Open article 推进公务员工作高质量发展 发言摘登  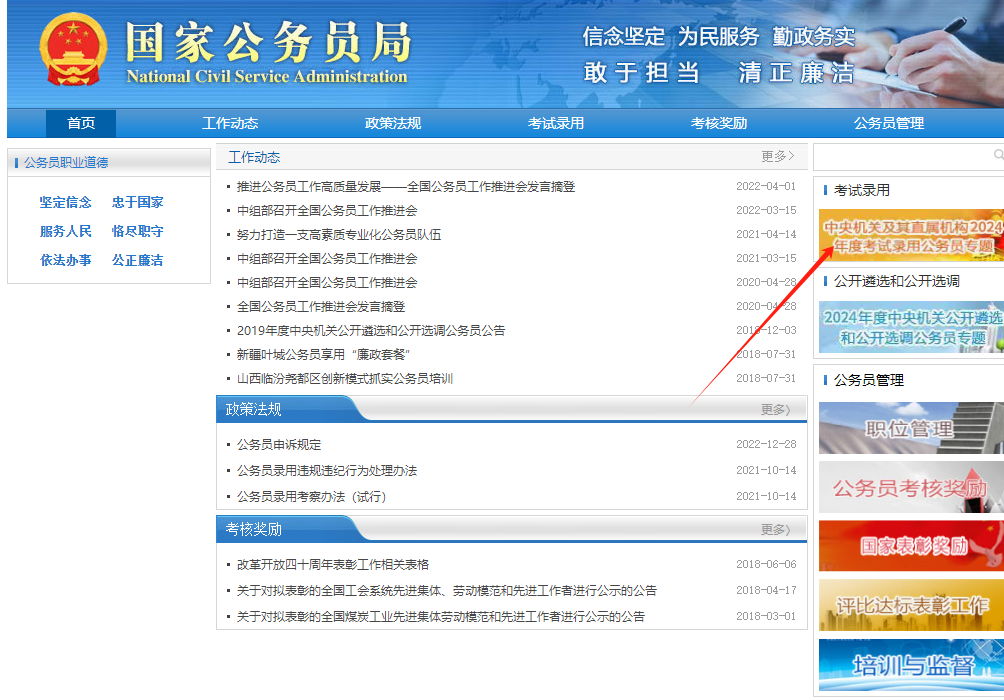pos(406,186)
